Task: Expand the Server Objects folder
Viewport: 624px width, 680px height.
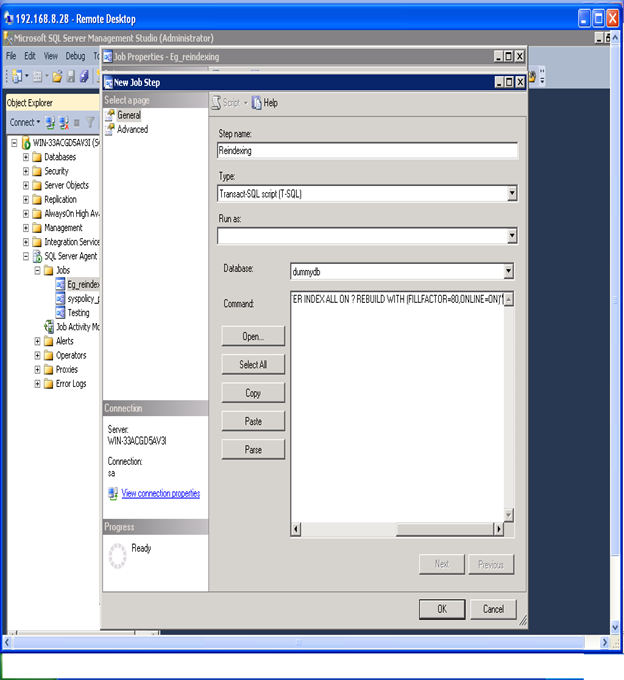Action: point(26,186)
